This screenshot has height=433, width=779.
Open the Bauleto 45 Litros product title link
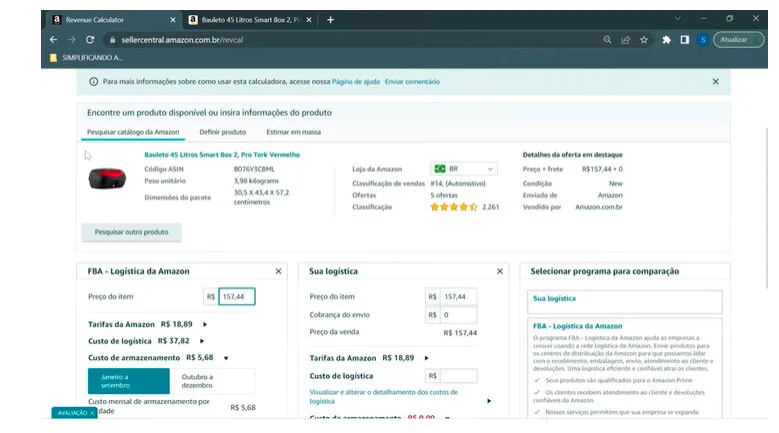222,154
